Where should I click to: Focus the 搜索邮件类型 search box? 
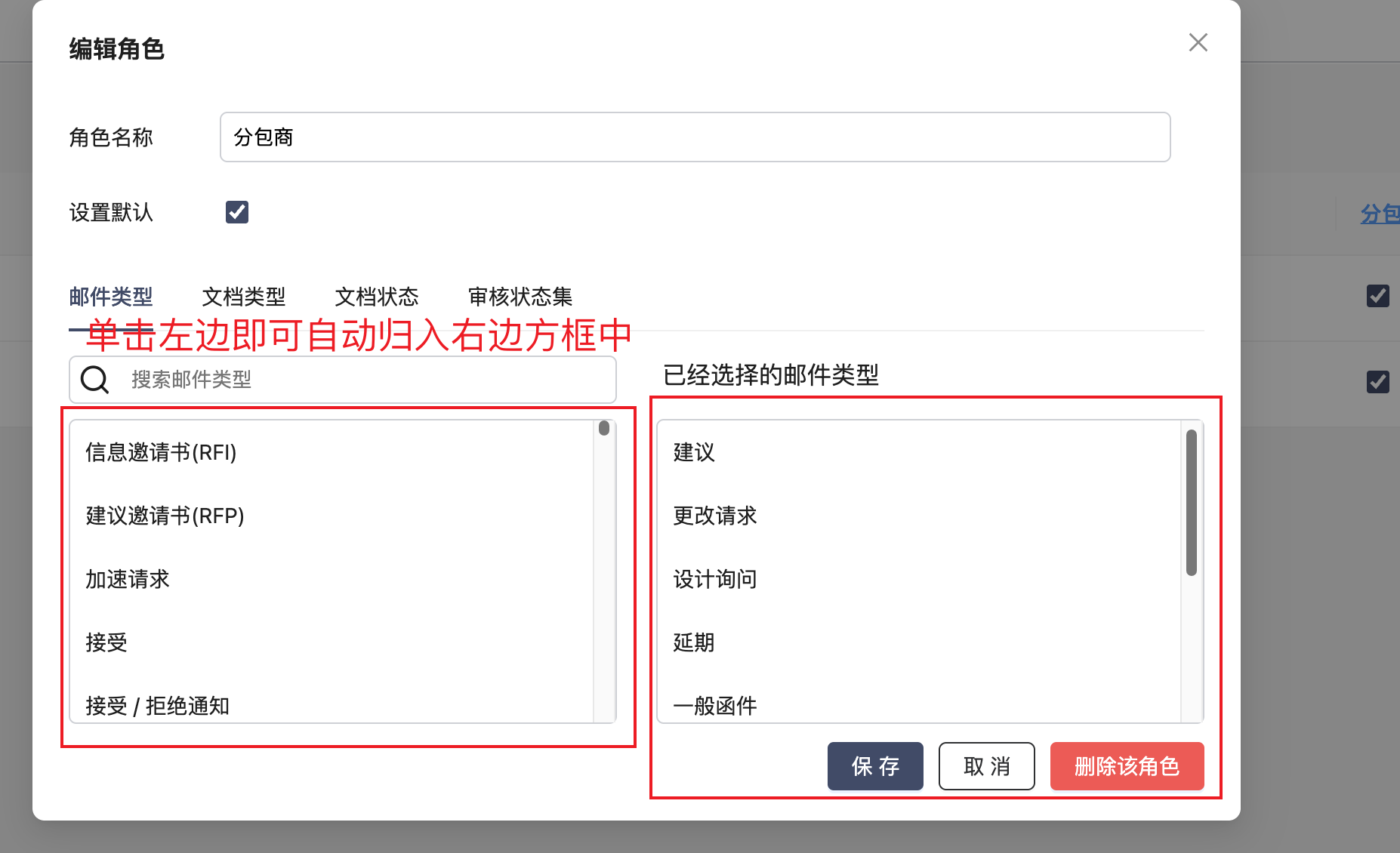(362, 380)
